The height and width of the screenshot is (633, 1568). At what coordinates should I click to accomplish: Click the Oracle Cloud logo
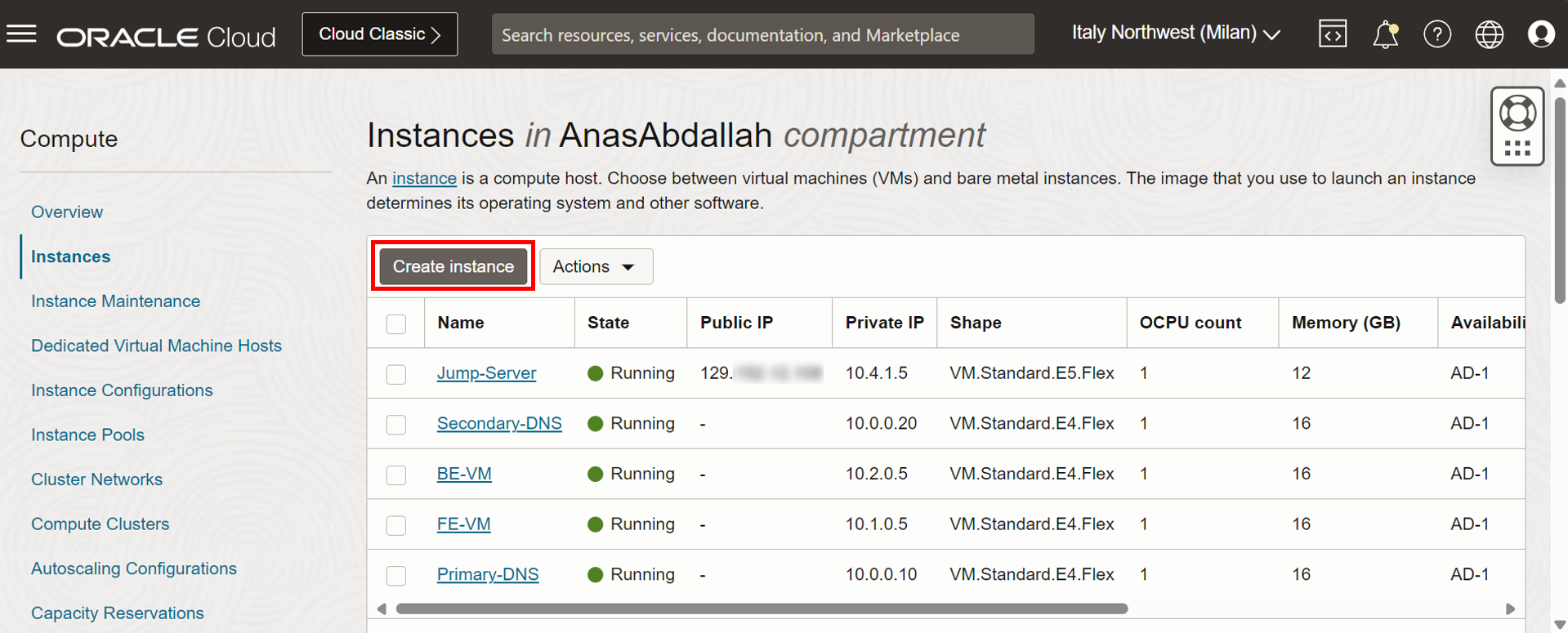coord(166,37)
